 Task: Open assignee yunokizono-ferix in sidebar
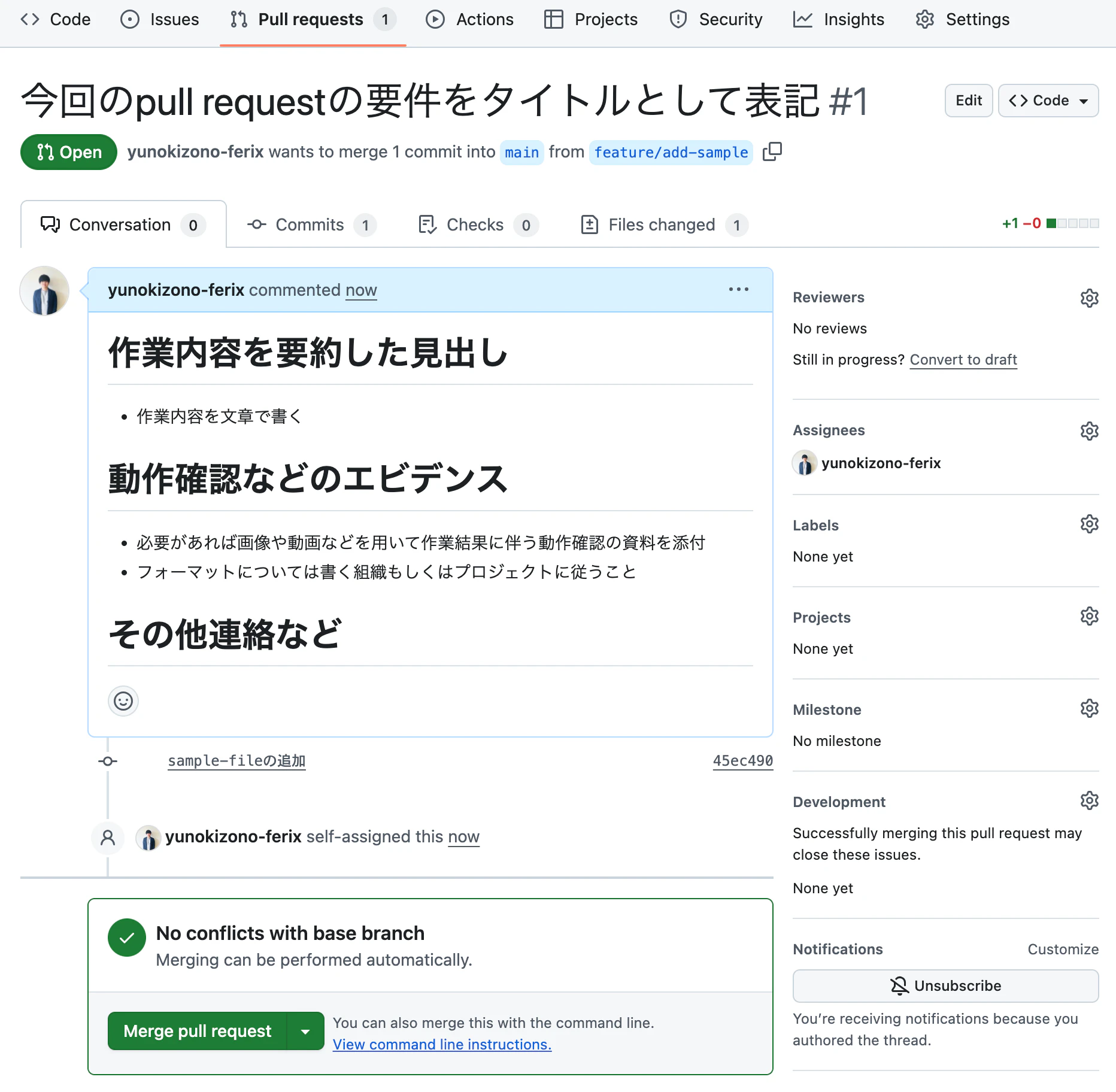tap(881, 463)
